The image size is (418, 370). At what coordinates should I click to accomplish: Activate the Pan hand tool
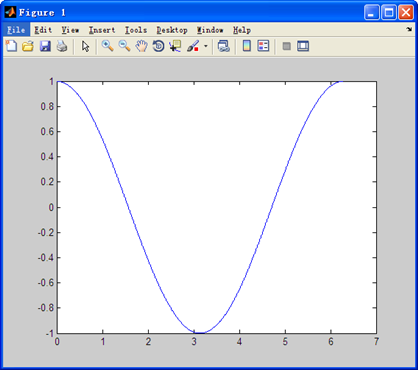coord(141,46)
